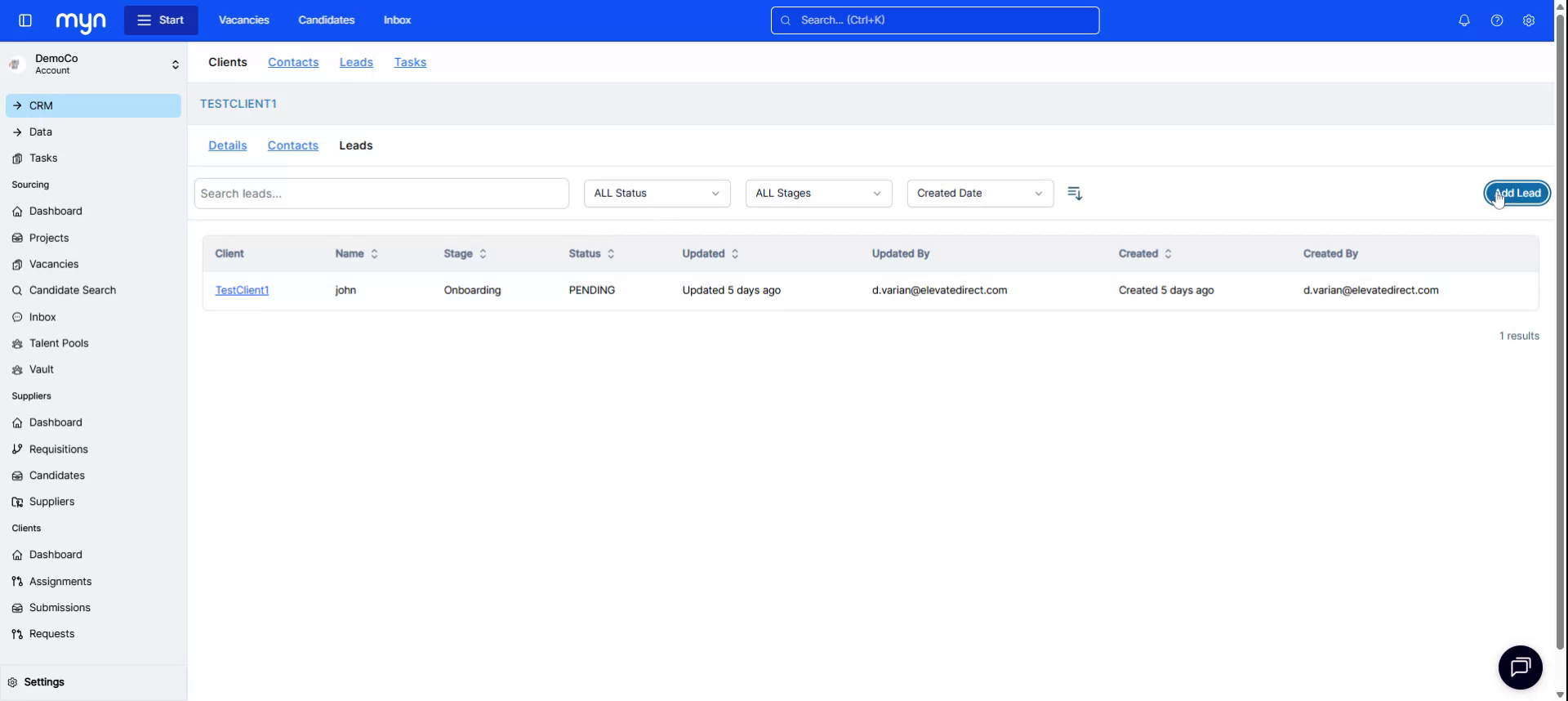This screenshot has height=701, width=1568.
Task: Open Talent Pools in sidebar
Action: pos(59,343)
